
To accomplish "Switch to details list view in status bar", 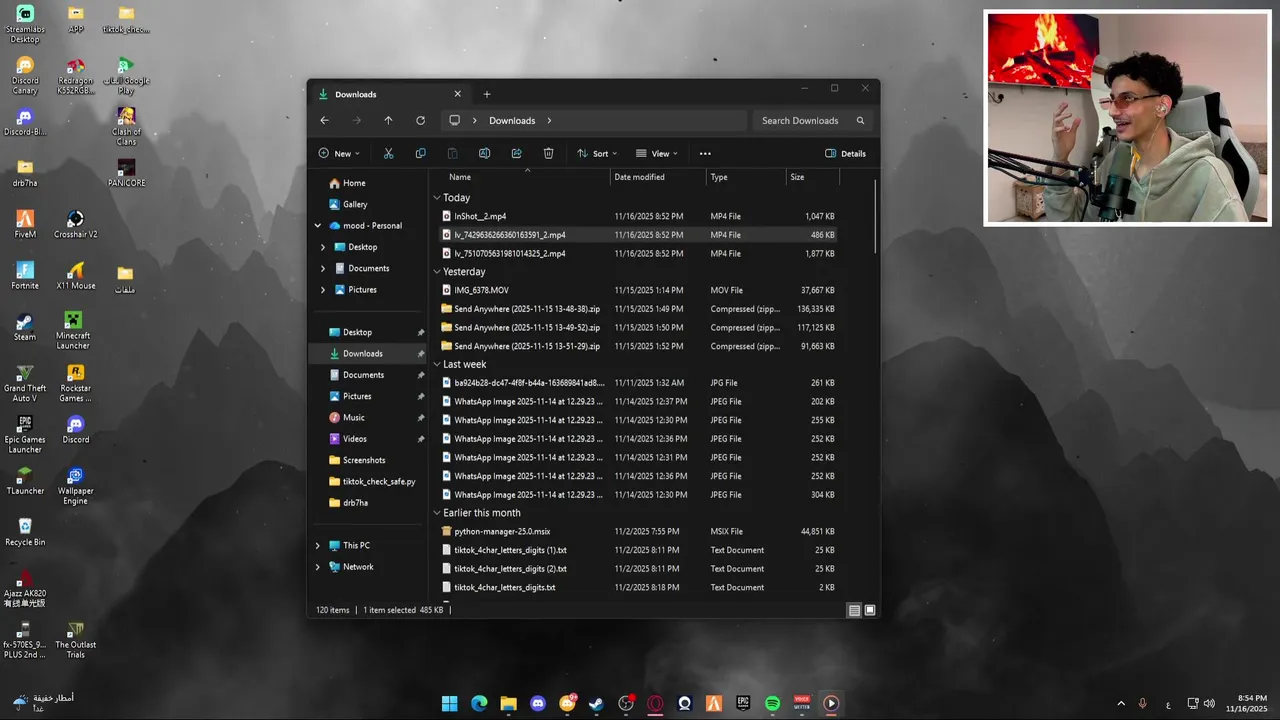I will tap(854, 610).
